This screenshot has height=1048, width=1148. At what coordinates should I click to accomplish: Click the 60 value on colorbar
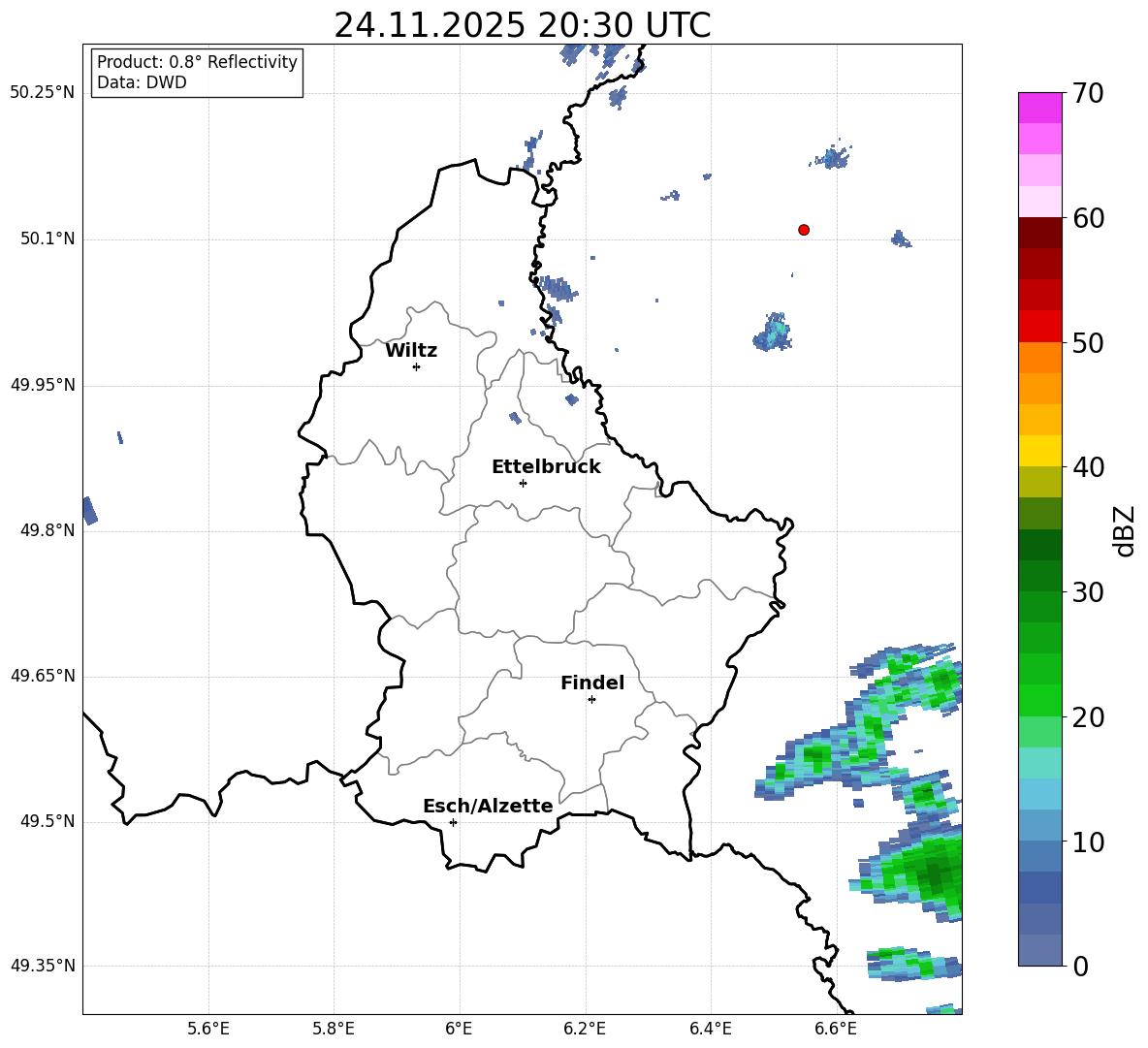[1088, 218]
